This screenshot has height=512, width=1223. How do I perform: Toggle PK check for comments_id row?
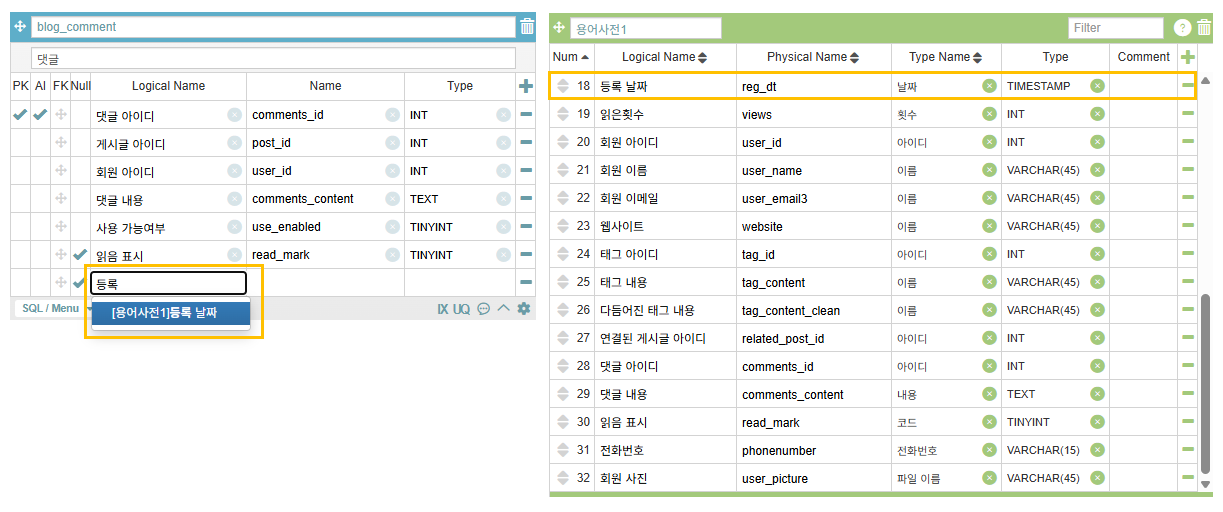(x=20, y=115)
